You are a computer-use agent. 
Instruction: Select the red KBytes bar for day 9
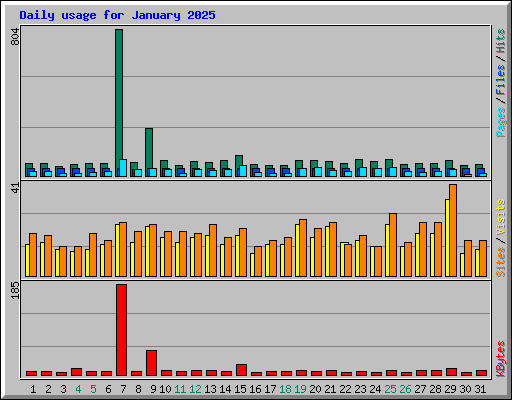coord(151,363)
